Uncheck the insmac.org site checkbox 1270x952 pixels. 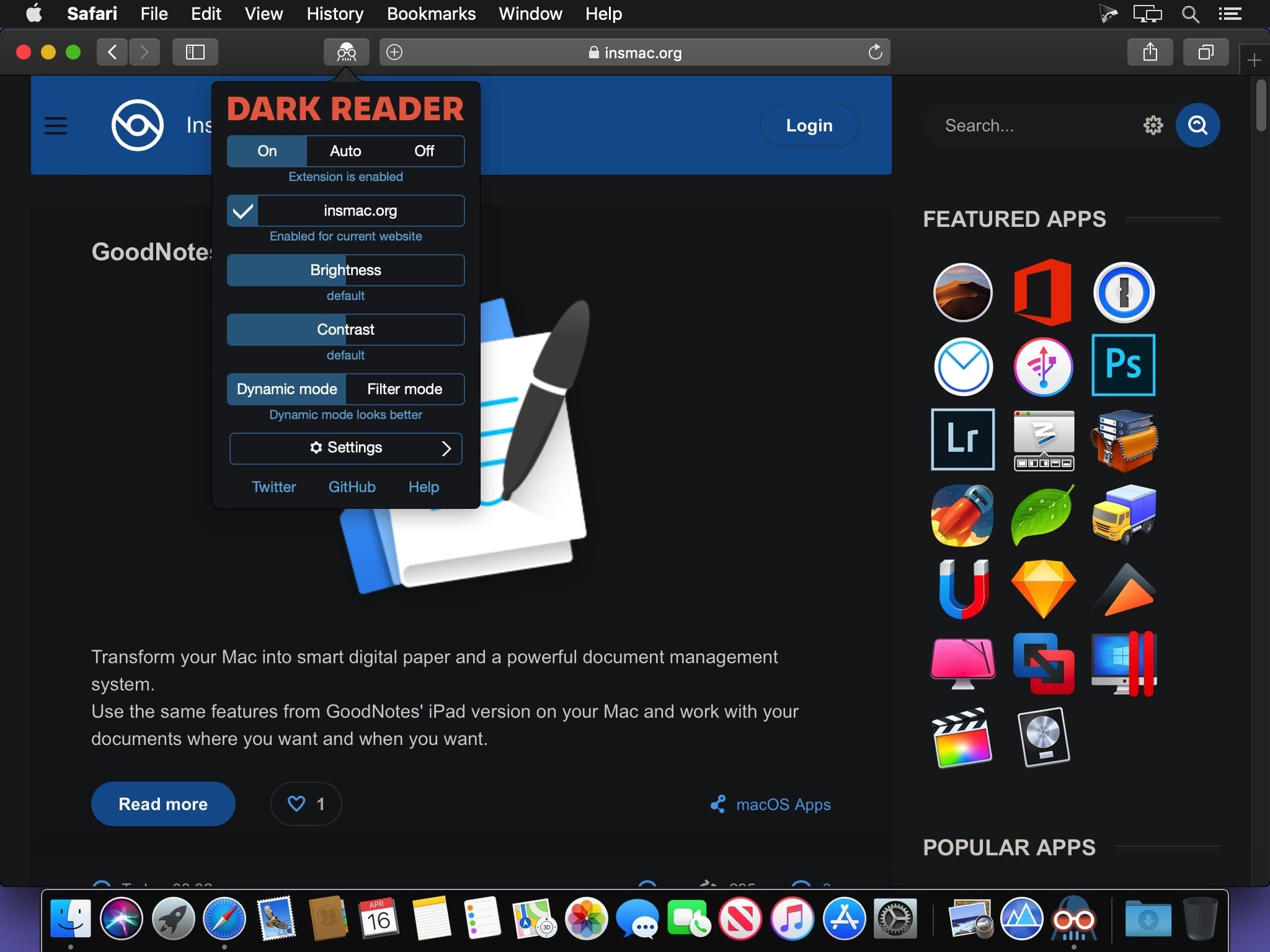point(242,211)
